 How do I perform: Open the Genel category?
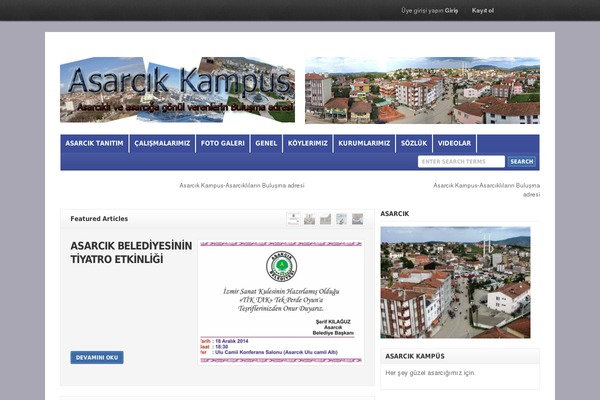click(266, 143)
